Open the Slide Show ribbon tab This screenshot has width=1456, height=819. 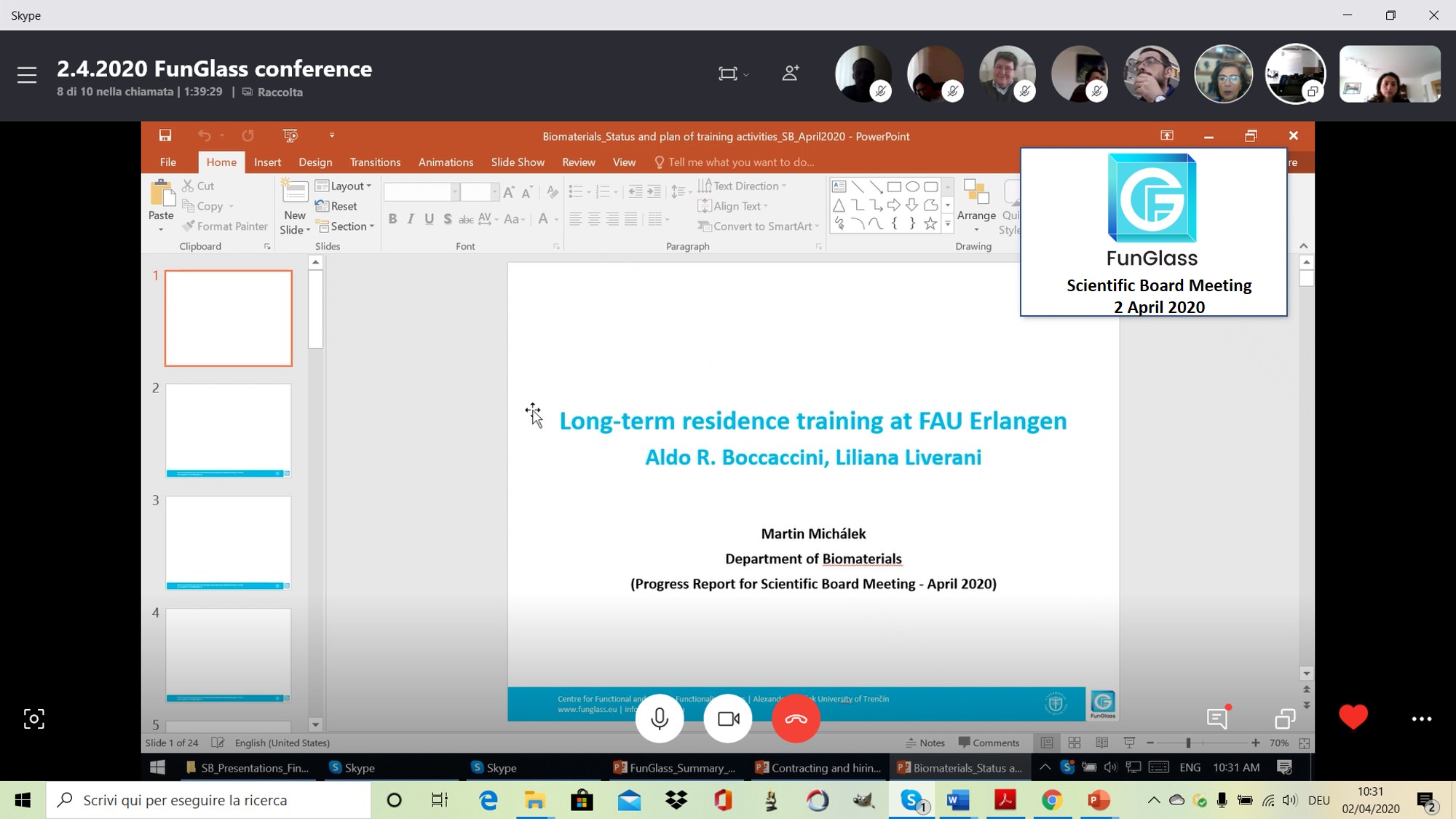tap(517, 162)
